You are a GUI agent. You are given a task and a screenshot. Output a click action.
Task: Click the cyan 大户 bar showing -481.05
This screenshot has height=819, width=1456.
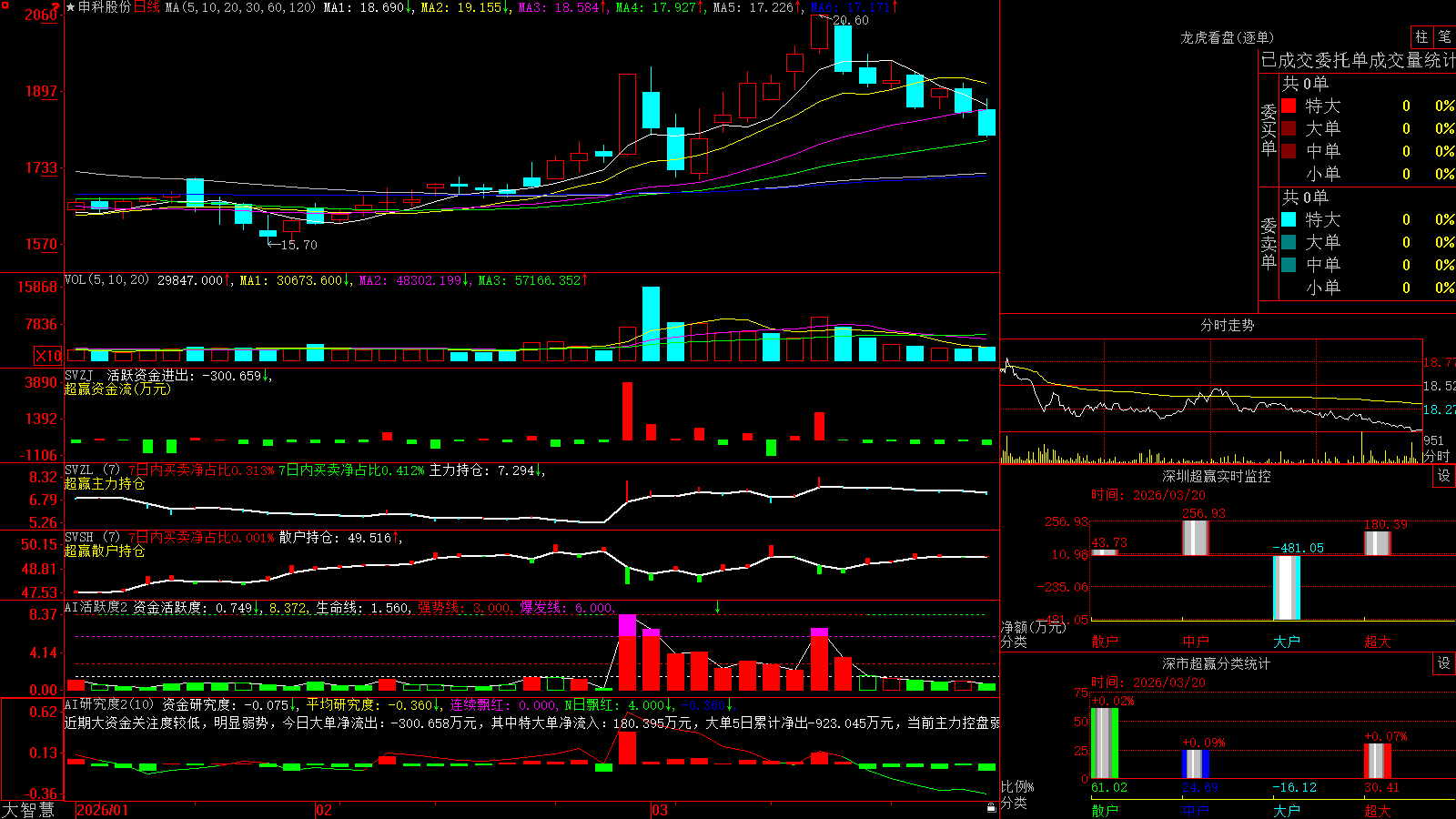1287,588
